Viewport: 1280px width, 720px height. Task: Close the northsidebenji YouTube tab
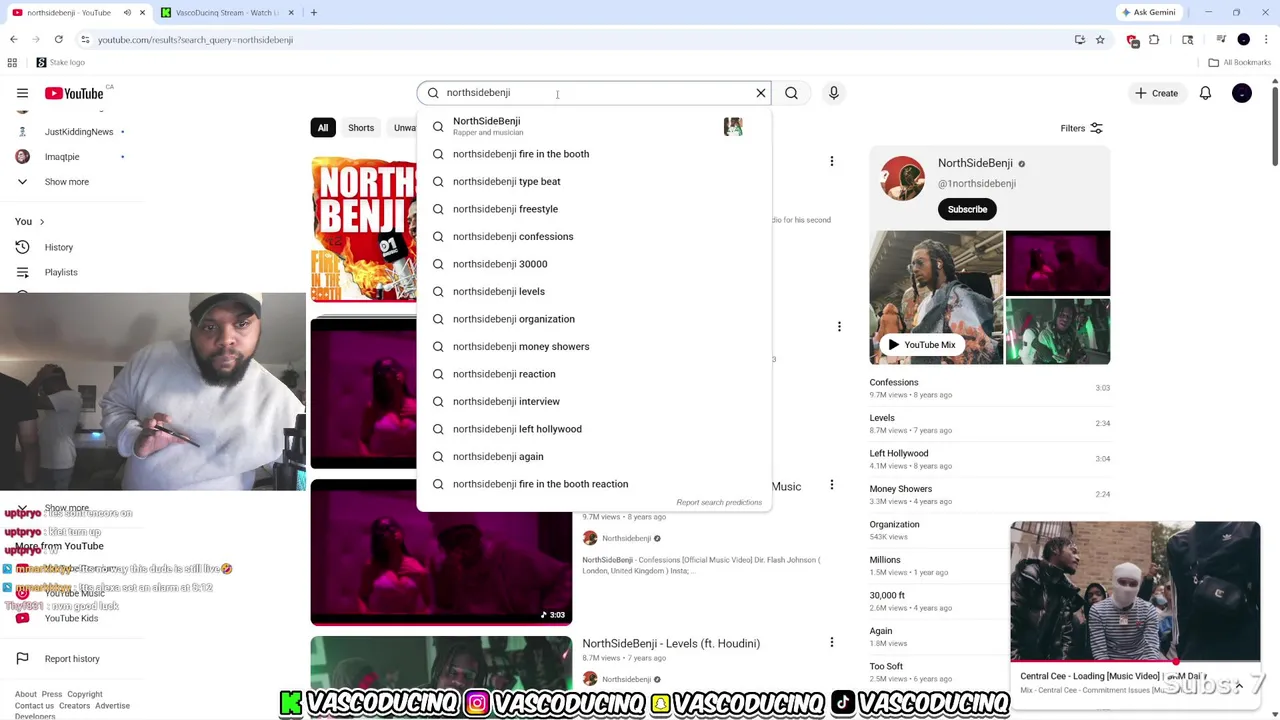142,12
